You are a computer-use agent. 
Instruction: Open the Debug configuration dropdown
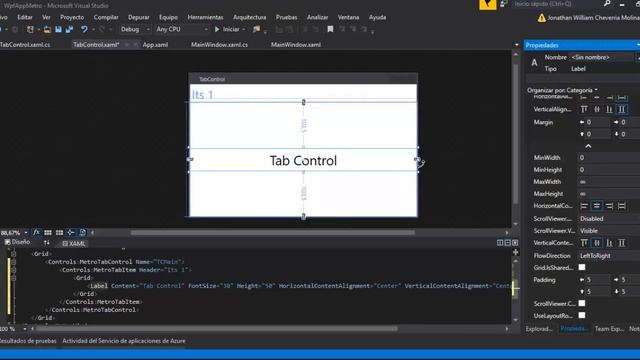pyautogui.click(x=135, y=29)
